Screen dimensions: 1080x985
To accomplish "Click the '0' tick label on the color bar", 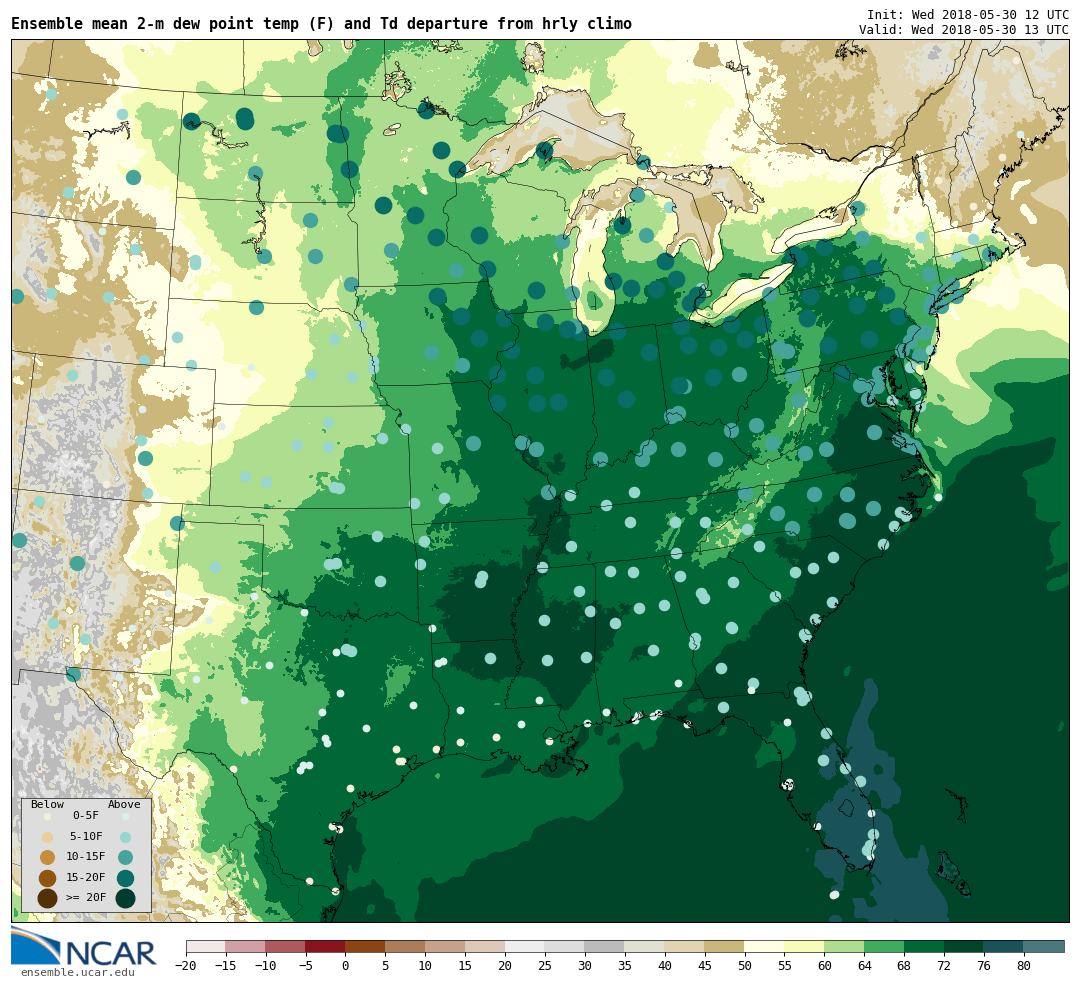I will 346,966.
